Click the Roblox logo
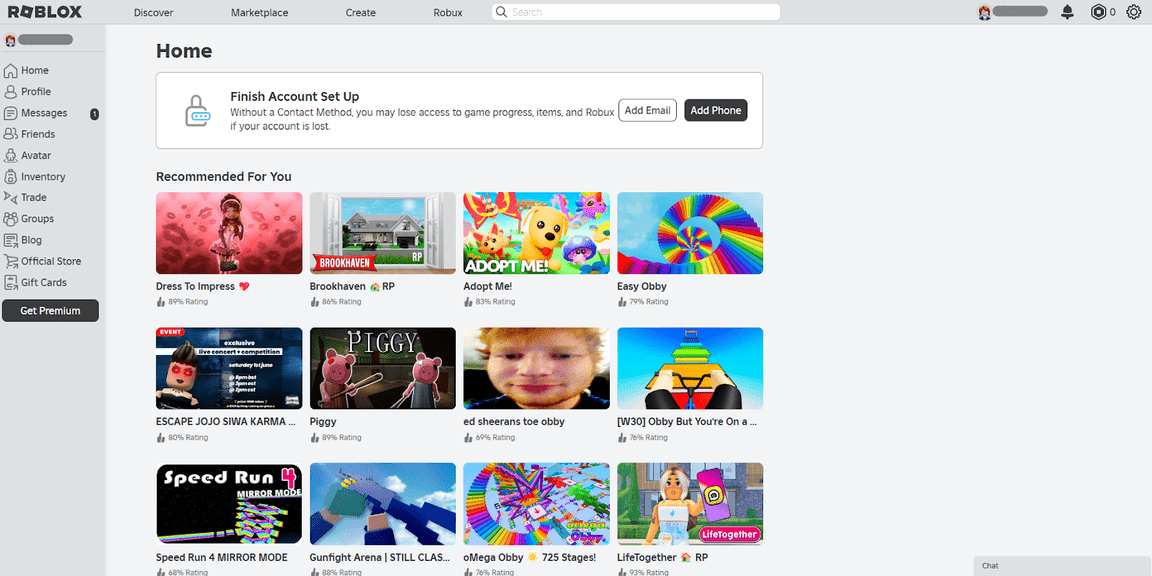1152x576 pixels. [45, 12]
